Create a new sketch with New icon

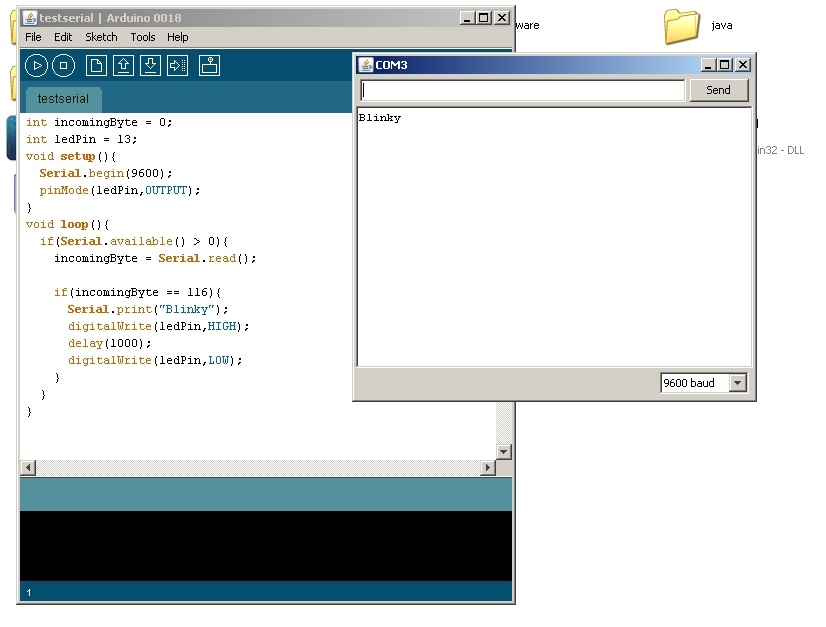(x=96, y=66)
